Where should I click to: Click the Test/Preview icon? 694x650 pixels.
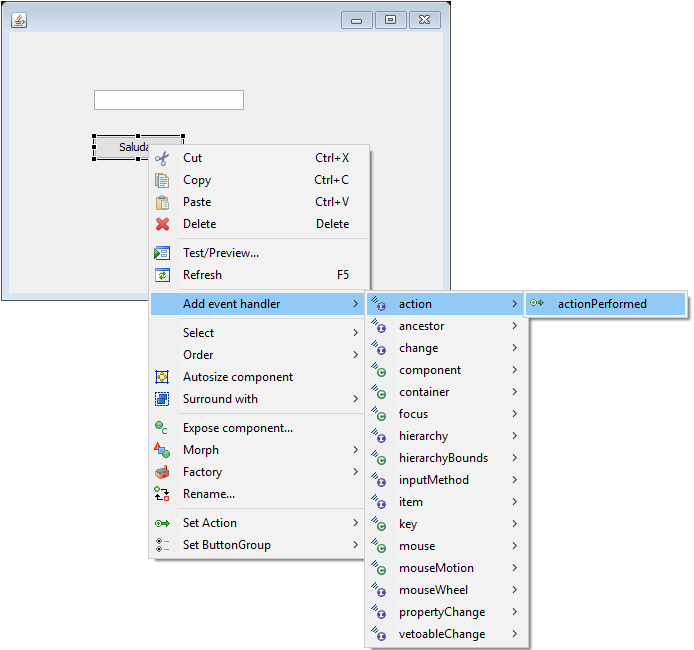162,253
